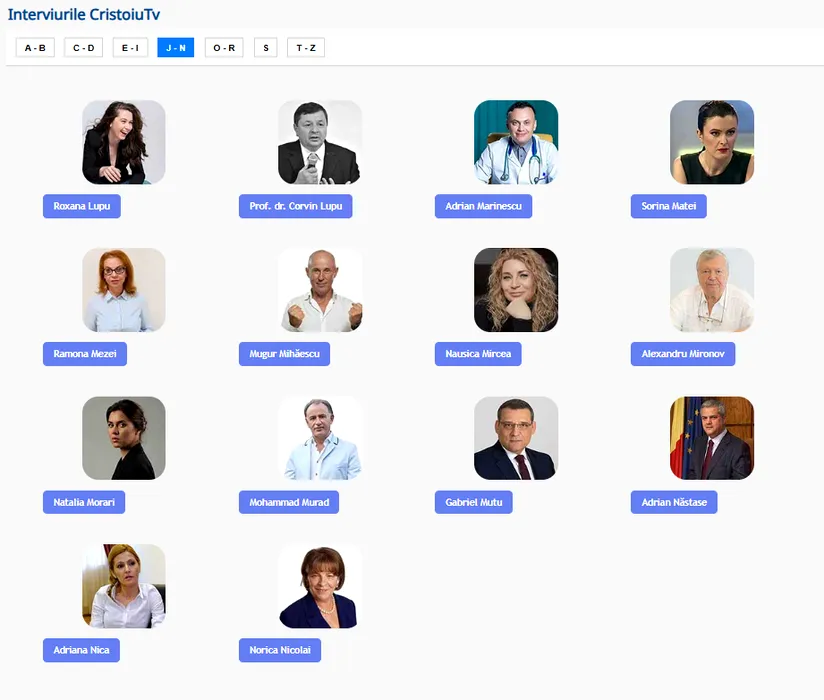
Task: Select the active J - N tab
Action: (x=176, y=48)
